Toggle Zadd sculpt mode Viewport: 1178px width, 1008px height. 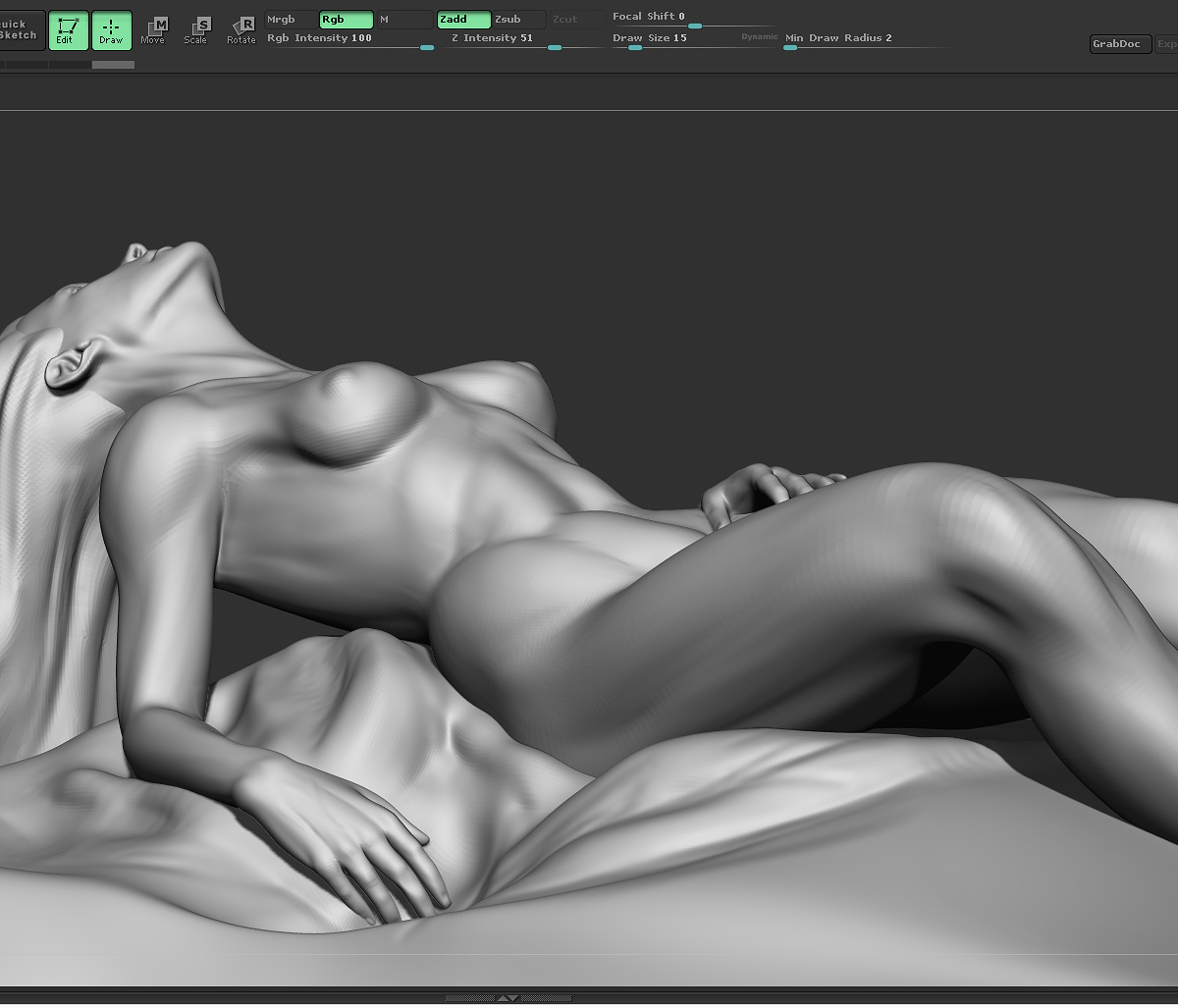click(x=463, y=20)
